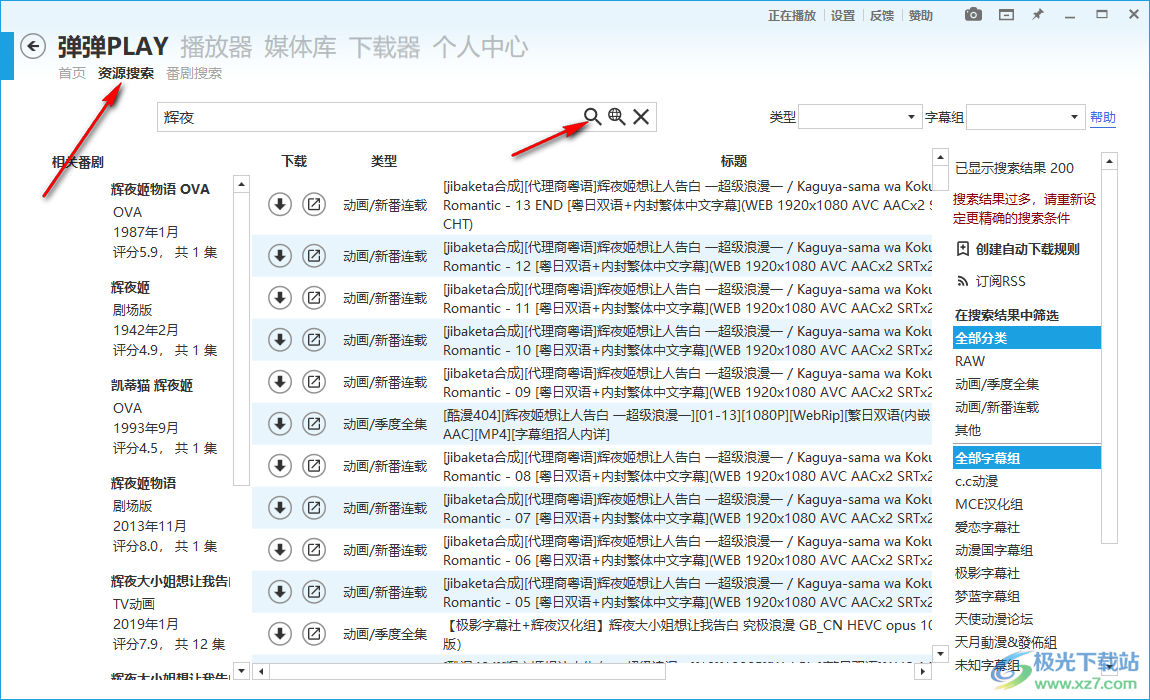Download the Romantic - 13 END entry
This screenshot has width=1150, height=700.
pyautogui.click(x=279, y=205)
